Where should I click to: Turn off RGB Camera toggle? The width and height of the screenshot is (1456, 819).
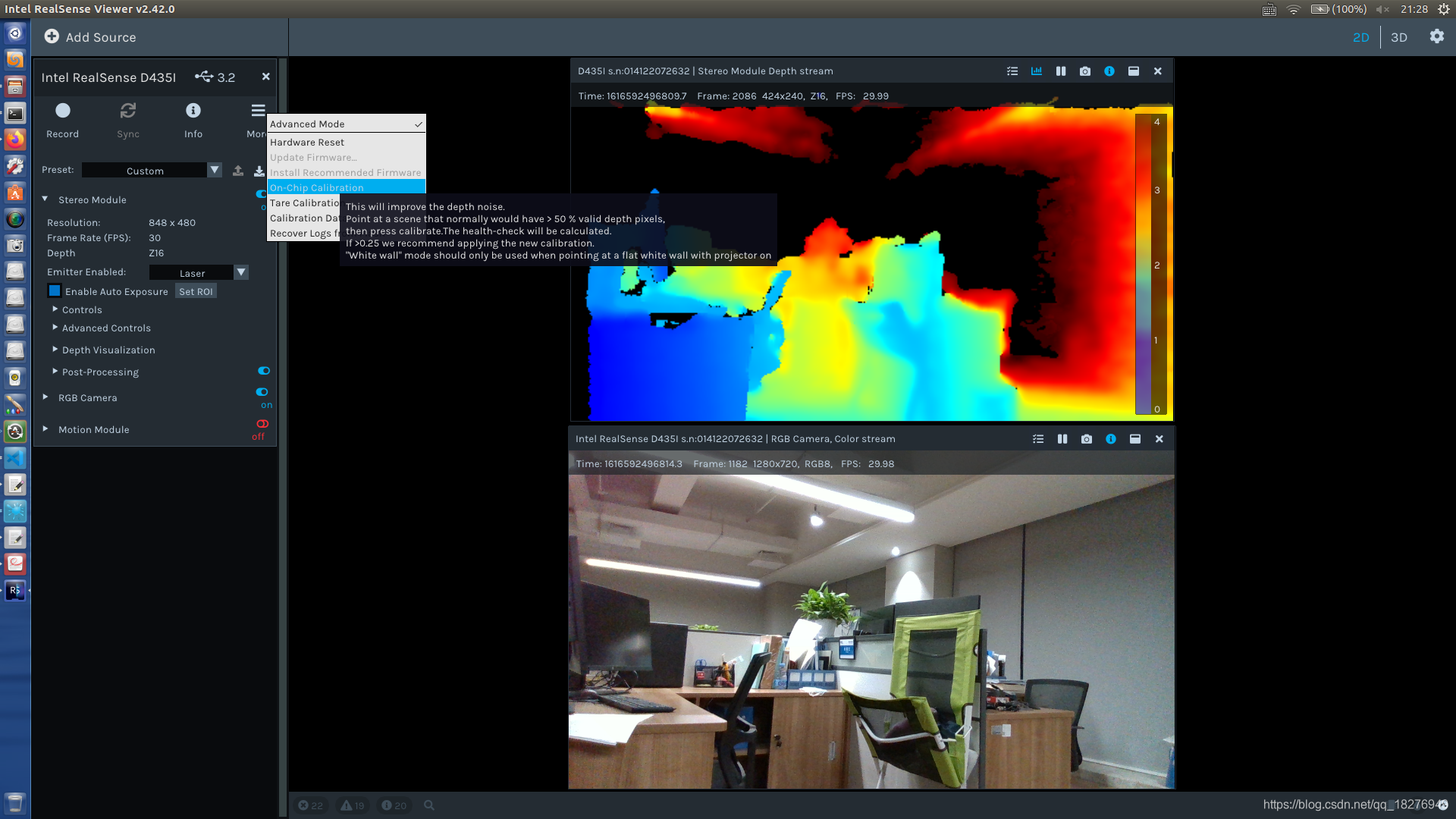[x=262, y=392]
